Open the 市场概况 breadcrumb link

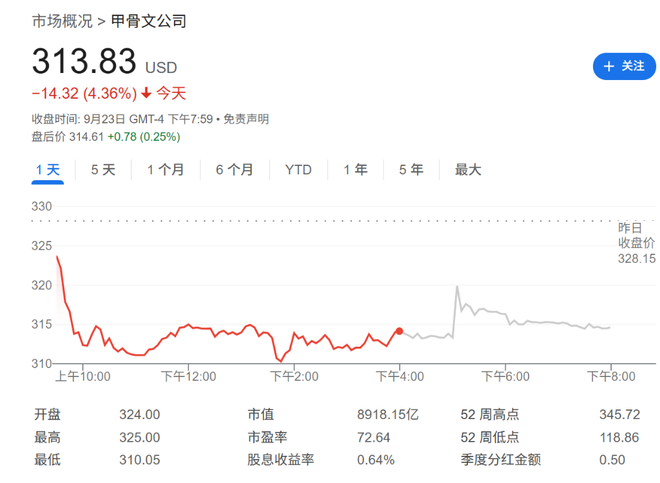tap(62, 21)
